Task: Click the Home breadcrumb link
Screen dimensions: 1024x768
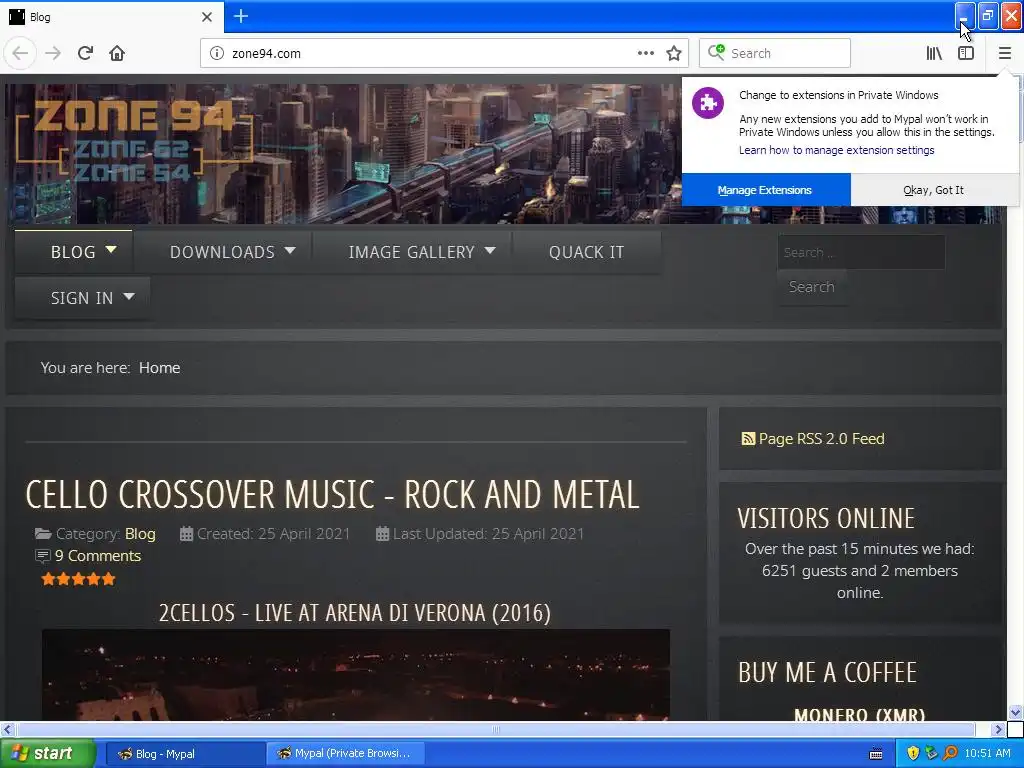Action: click(159, 368)
